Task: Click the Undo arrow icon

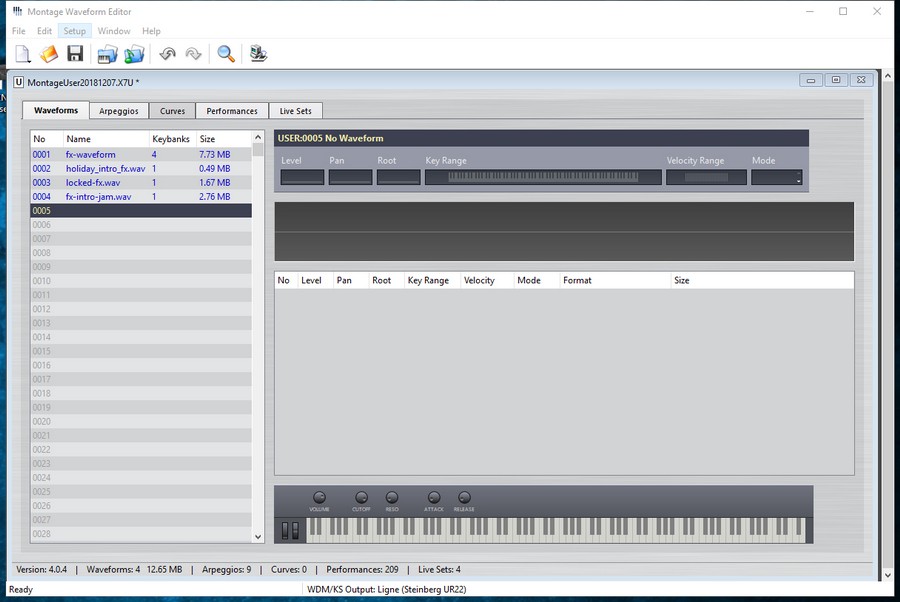Action: pyautogui.click(x=167, y=54)
